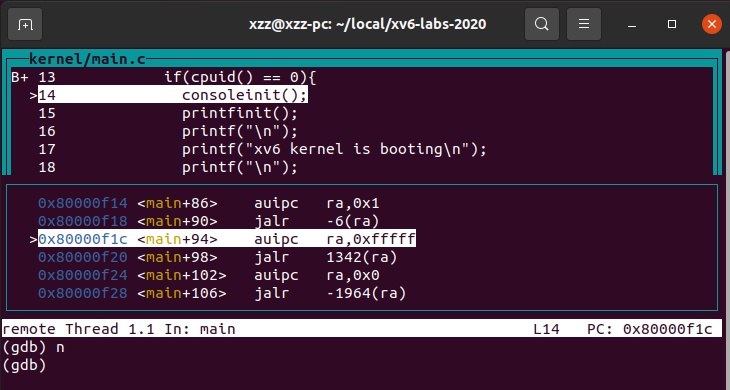Click address 0x80000f24 in assembly pane

[83, 276]
